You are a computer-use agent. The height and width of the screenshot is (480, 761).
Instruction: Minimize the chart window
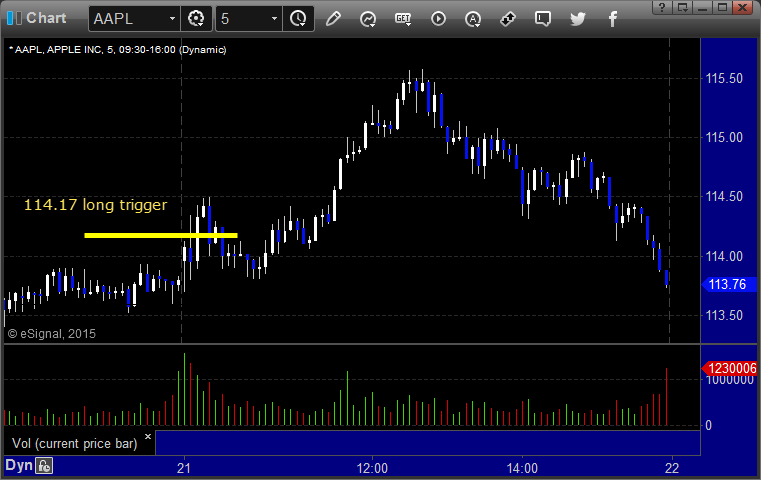(x=702, y=7)
